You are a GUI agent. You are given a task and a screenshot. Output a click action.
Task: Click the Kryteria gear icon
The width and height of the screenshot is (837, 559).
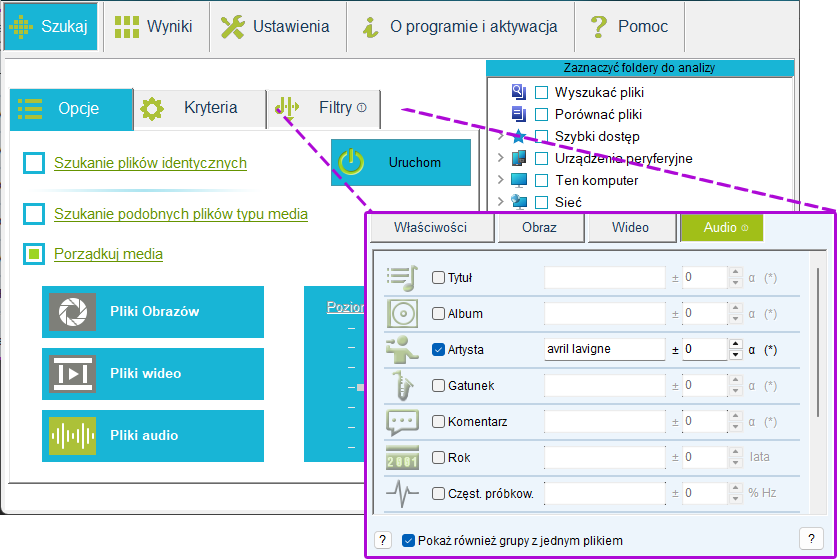click(x=152, y=109)
